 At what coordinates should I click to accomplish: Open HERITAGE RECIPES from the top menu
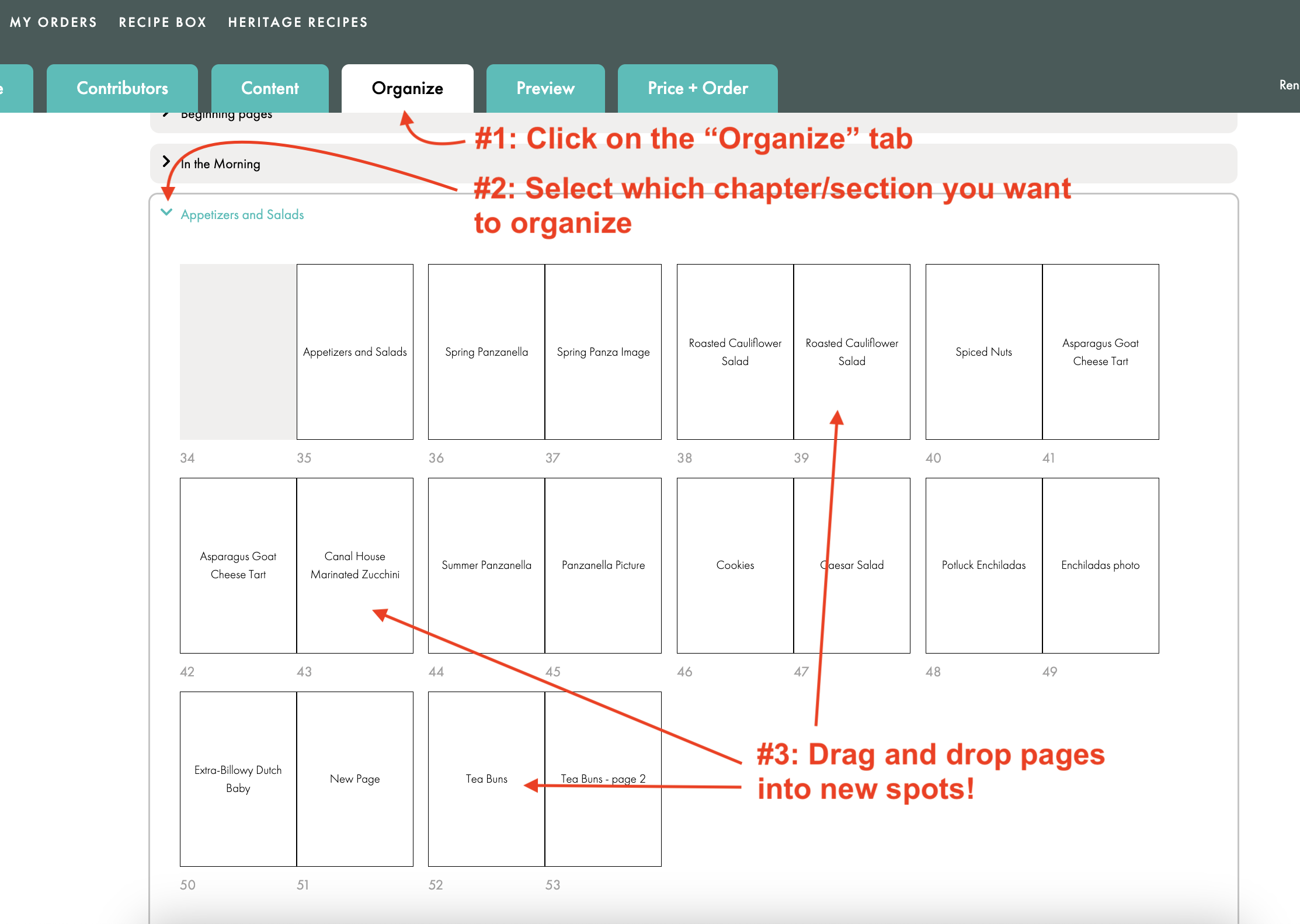coord(298,22)
